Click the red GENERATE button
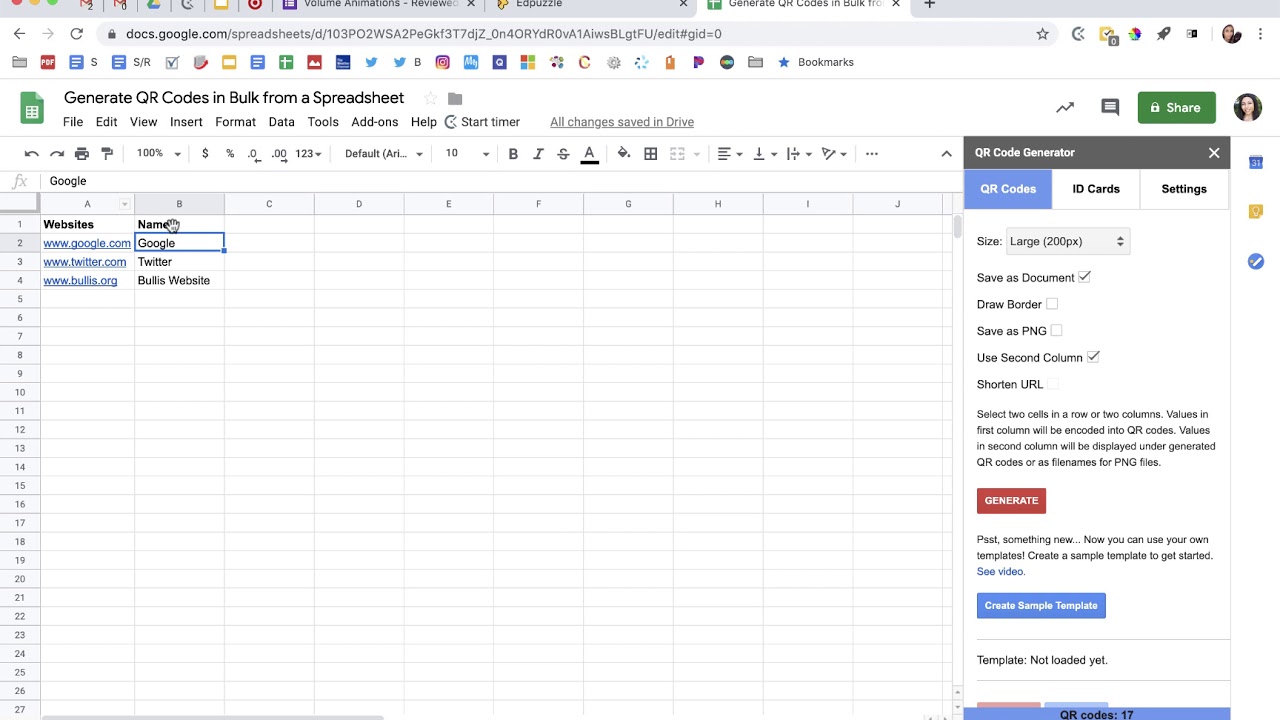 [x=1011, y=500]
